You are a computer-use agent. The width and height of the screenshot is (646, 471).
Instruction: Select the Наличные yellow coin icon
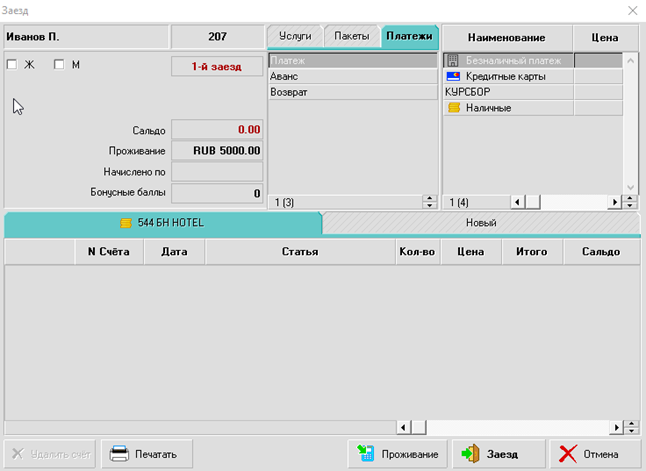point(453,108)
